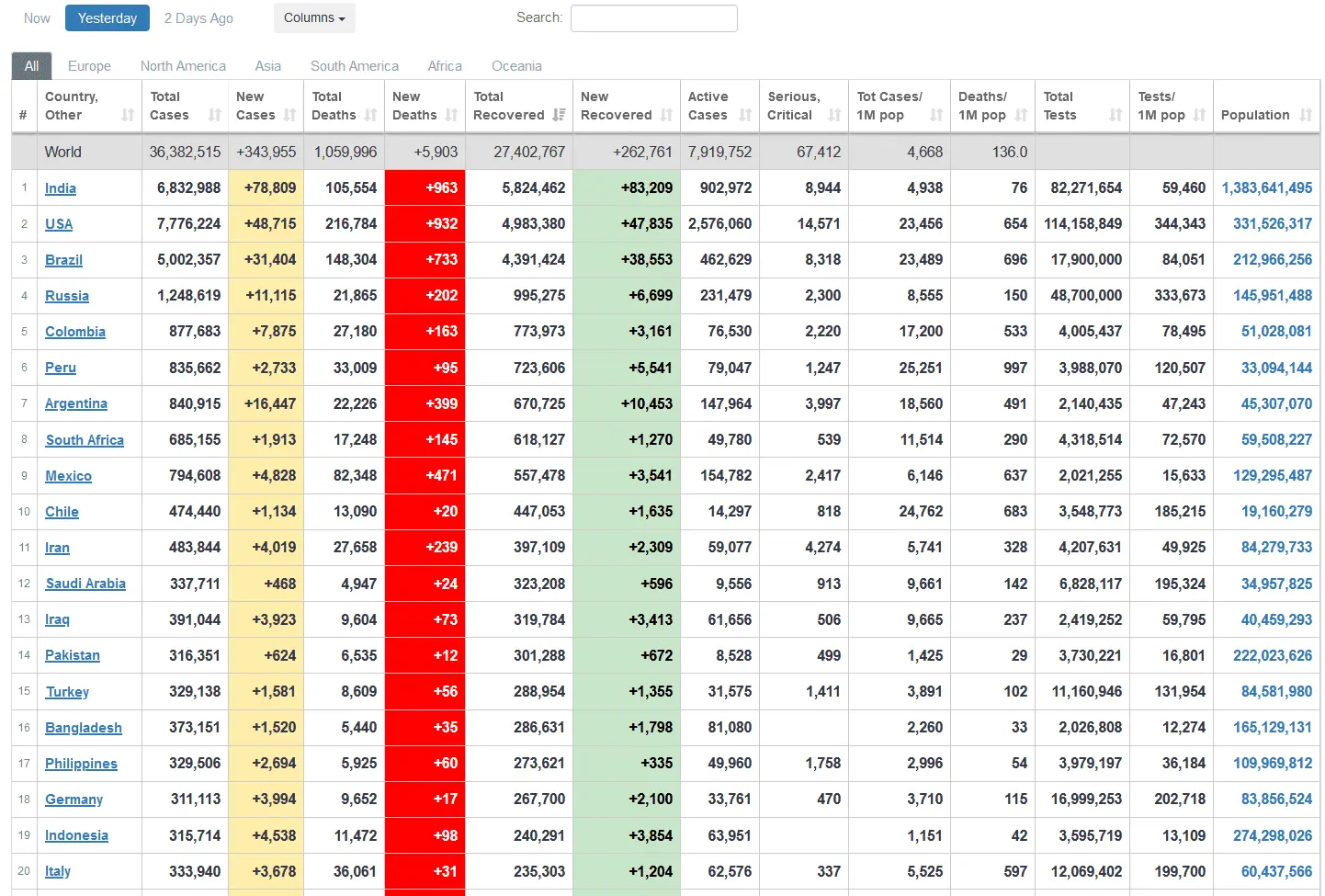Click the South Africa link
Image resolution: width=1325 pixels, height=896 pixels.
[x=85, y=440]
